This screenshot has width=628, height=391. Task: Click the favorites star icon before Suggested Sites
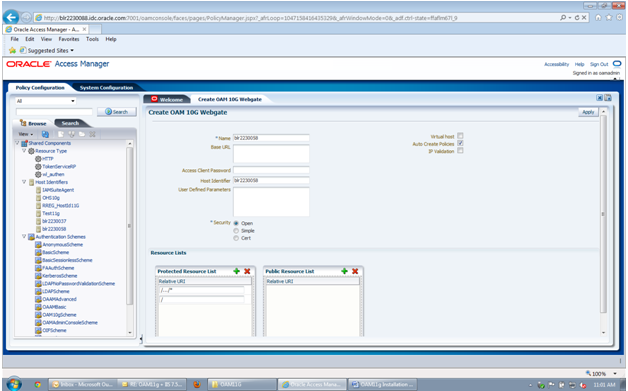[x=12, y=50]
